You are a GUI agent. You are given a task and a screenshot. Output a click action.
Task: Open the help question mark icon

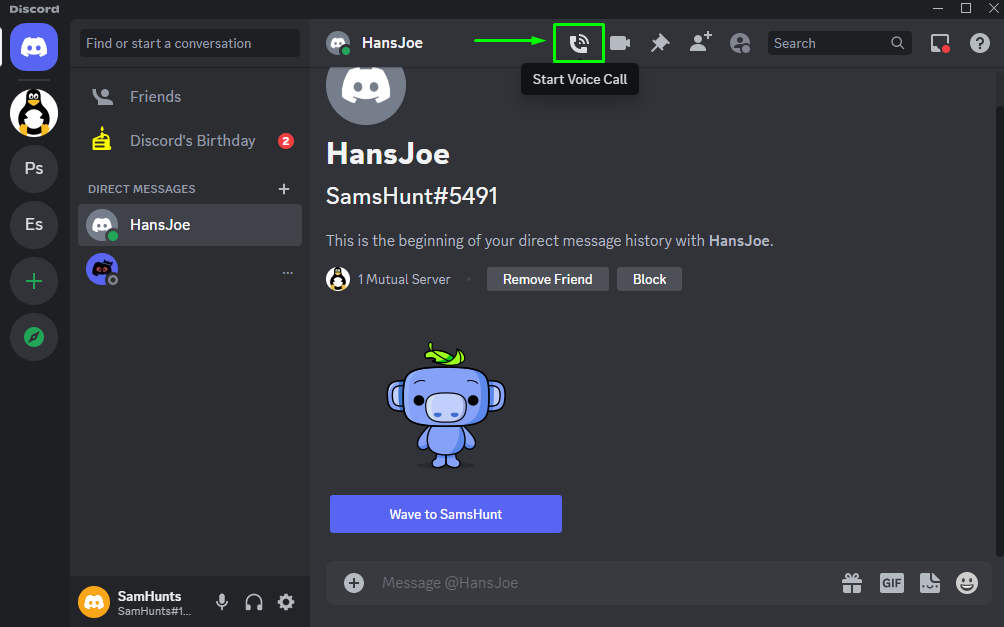click(x=980, y=43)
